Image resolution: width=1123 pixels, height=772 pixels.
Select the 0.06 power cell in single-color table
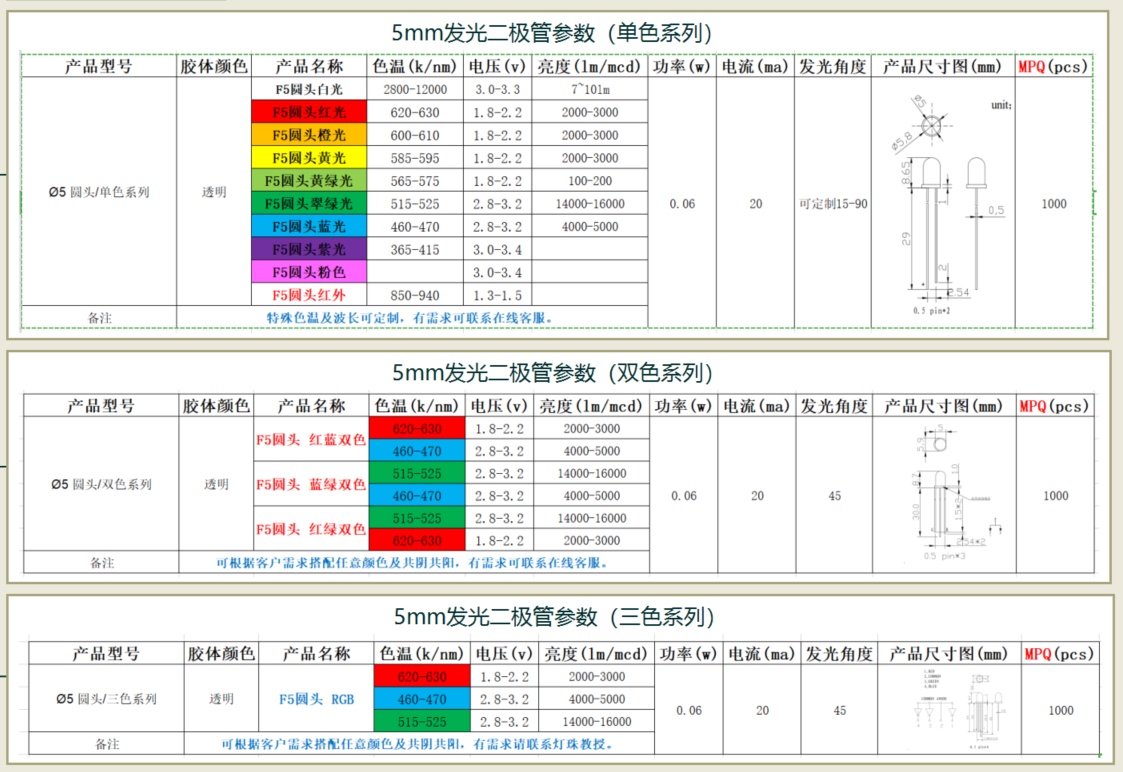[x=682, y=203]
